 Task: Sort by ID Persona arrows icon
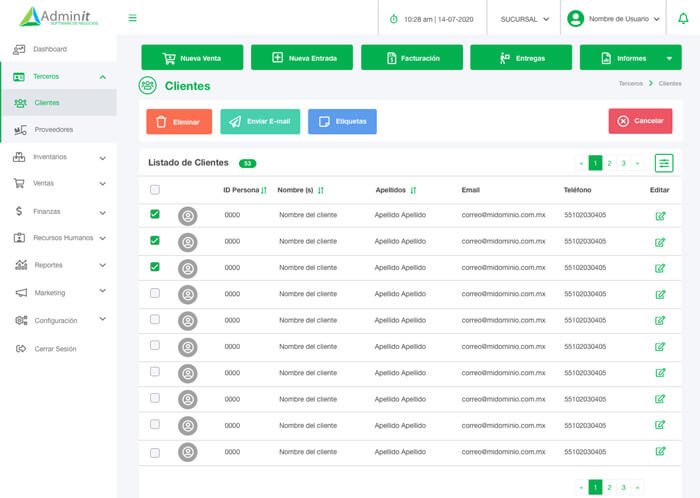click(x=264, y=190)
